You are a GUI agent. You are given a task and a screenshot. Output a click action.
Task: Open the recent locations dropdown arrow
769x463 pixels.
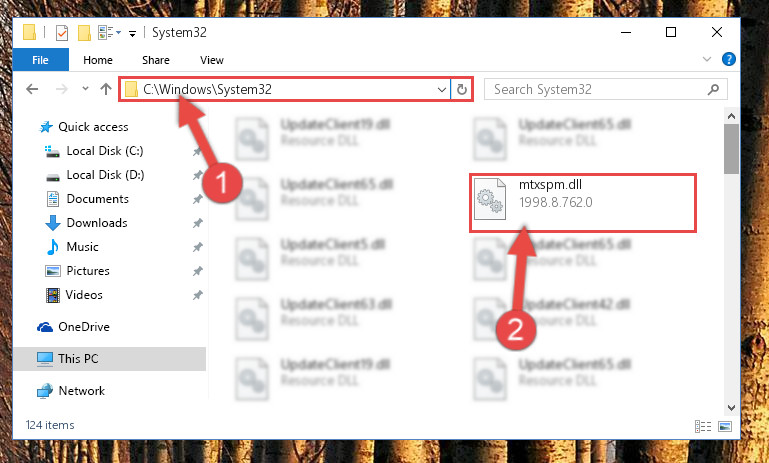pyautogui.click(x=85, y=89)
